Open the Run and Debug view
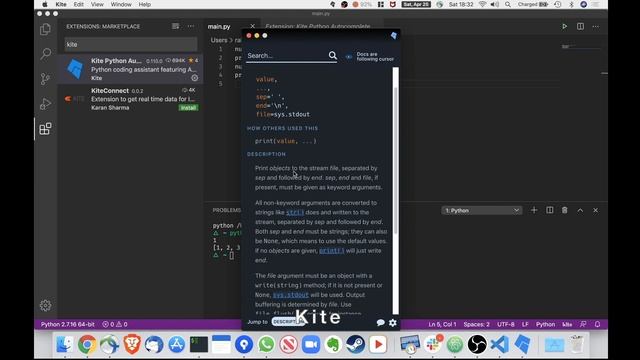This screenshot has width=640, height=360. click(45, 104)
